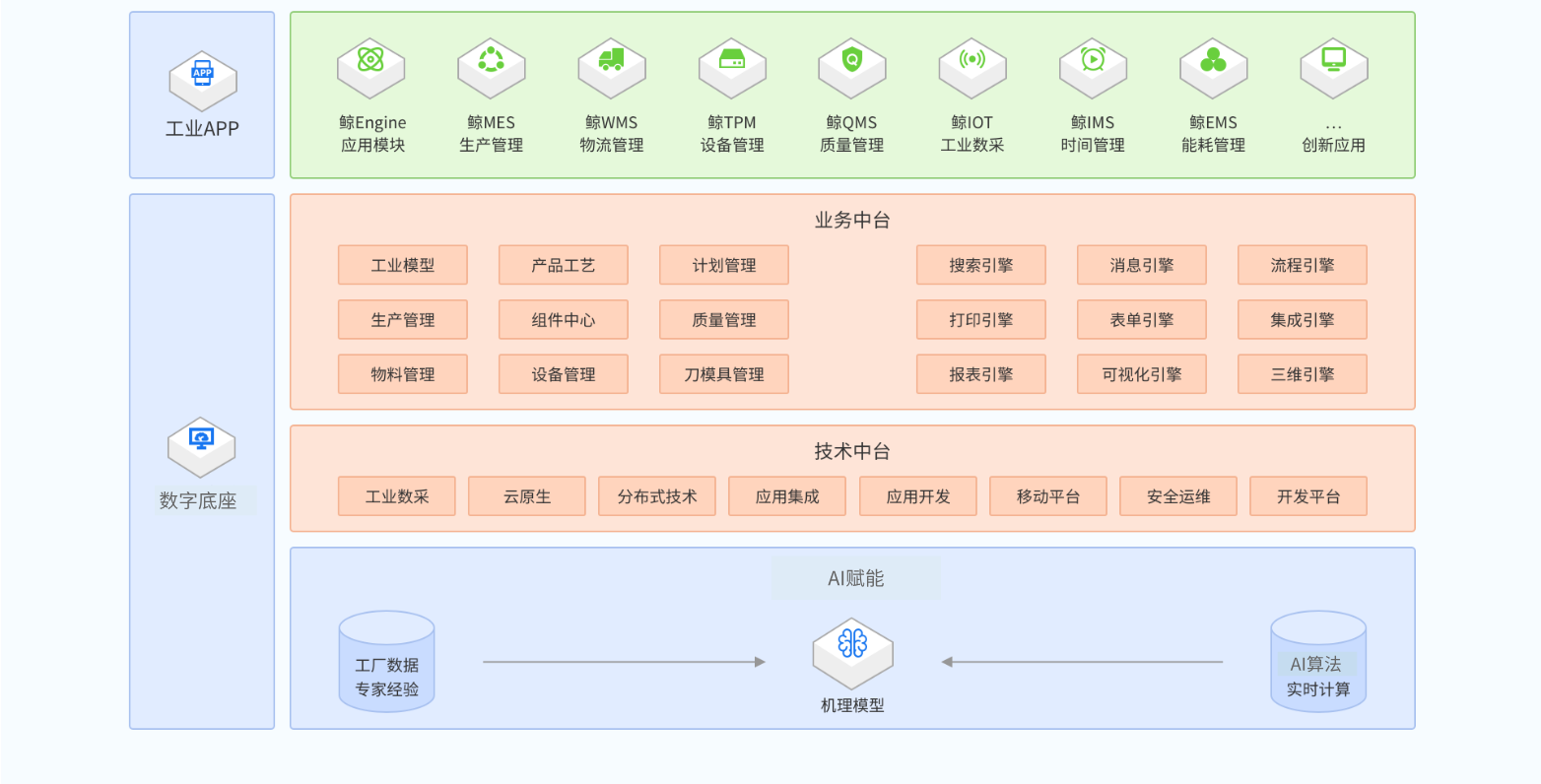Screen dimensions: 1541x784
Task: Click the AI算法 database cylinder
Action: point(1318,662)
